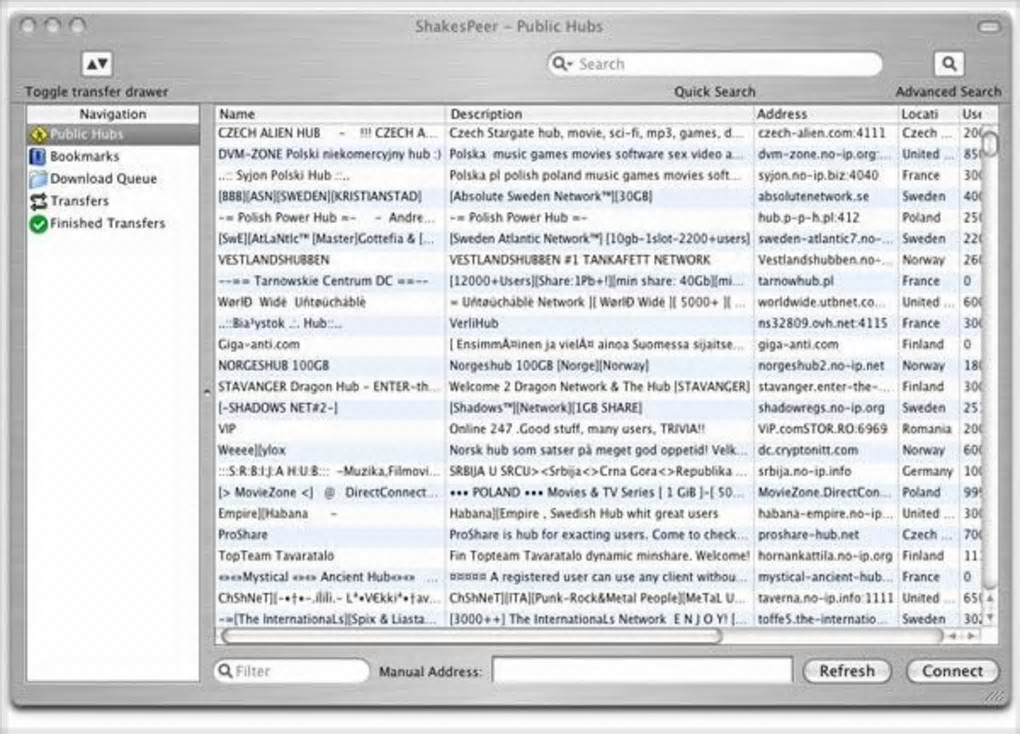Connect to the selected hub
1020x734 pixels.
[x=952, y=671]
